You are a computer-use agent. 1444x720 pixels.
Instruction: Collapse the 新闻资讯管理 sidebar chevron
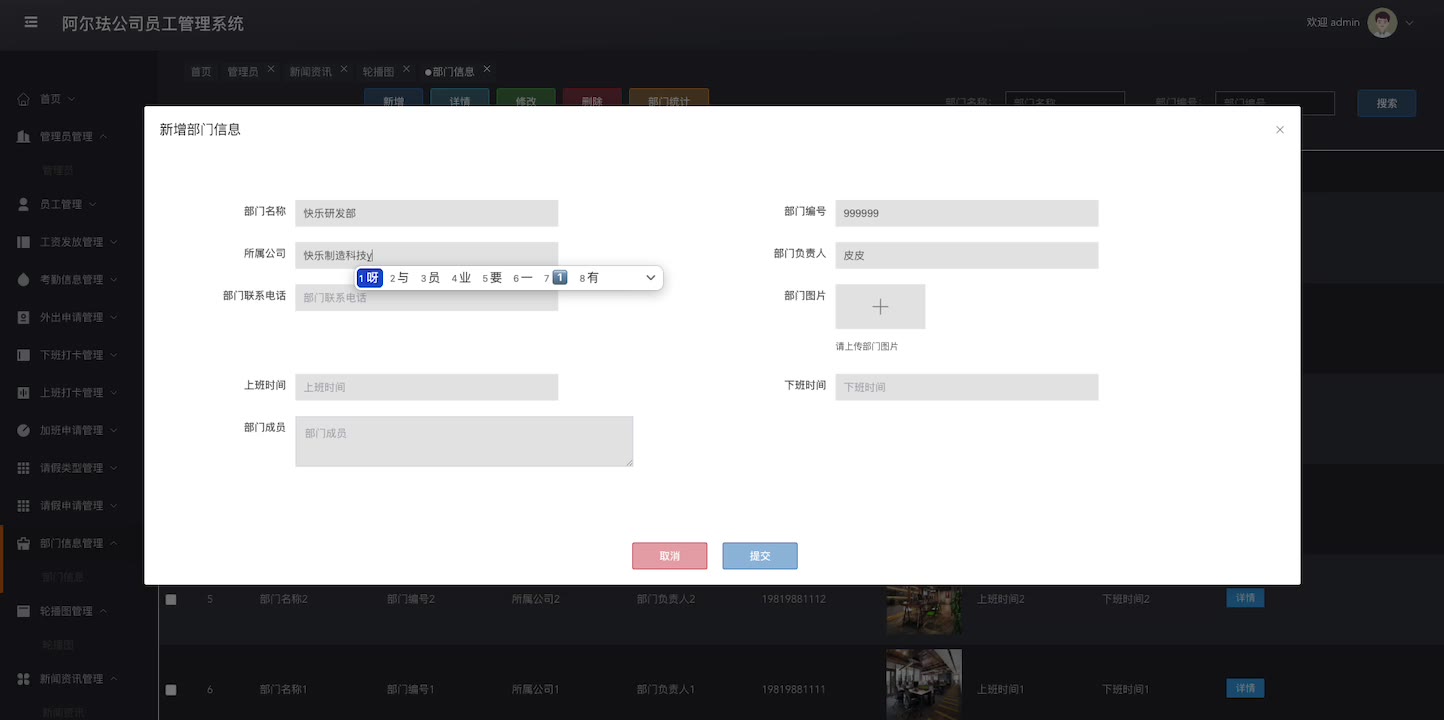pos(114,679)
